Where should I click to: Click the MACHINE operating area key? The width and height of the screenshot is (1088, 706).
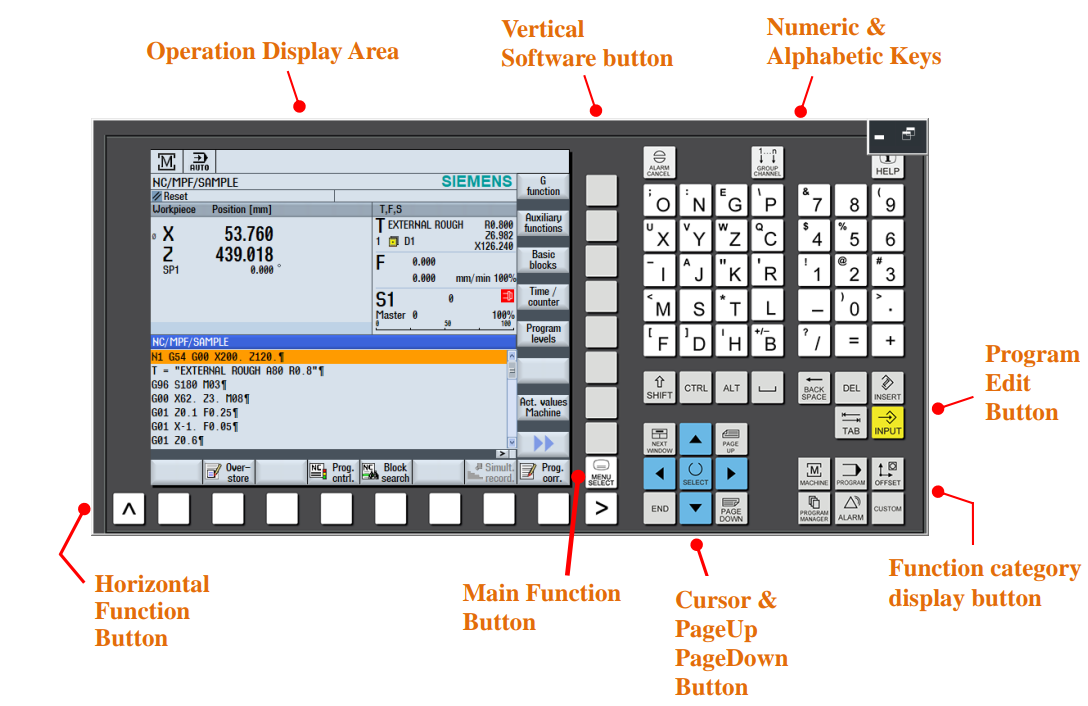814,473
